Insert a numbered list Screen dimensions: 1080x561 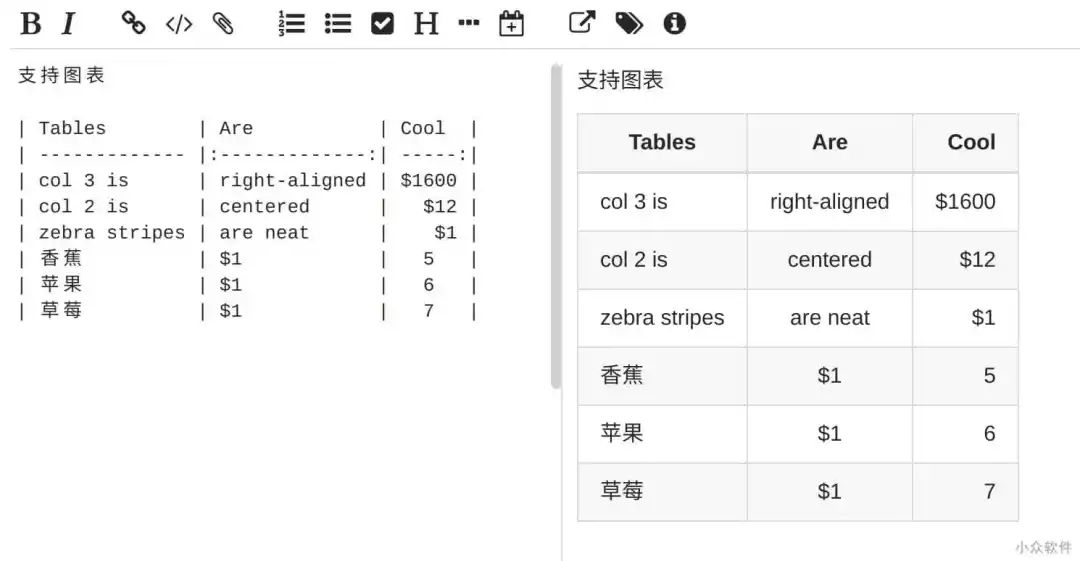click(291, 23)
